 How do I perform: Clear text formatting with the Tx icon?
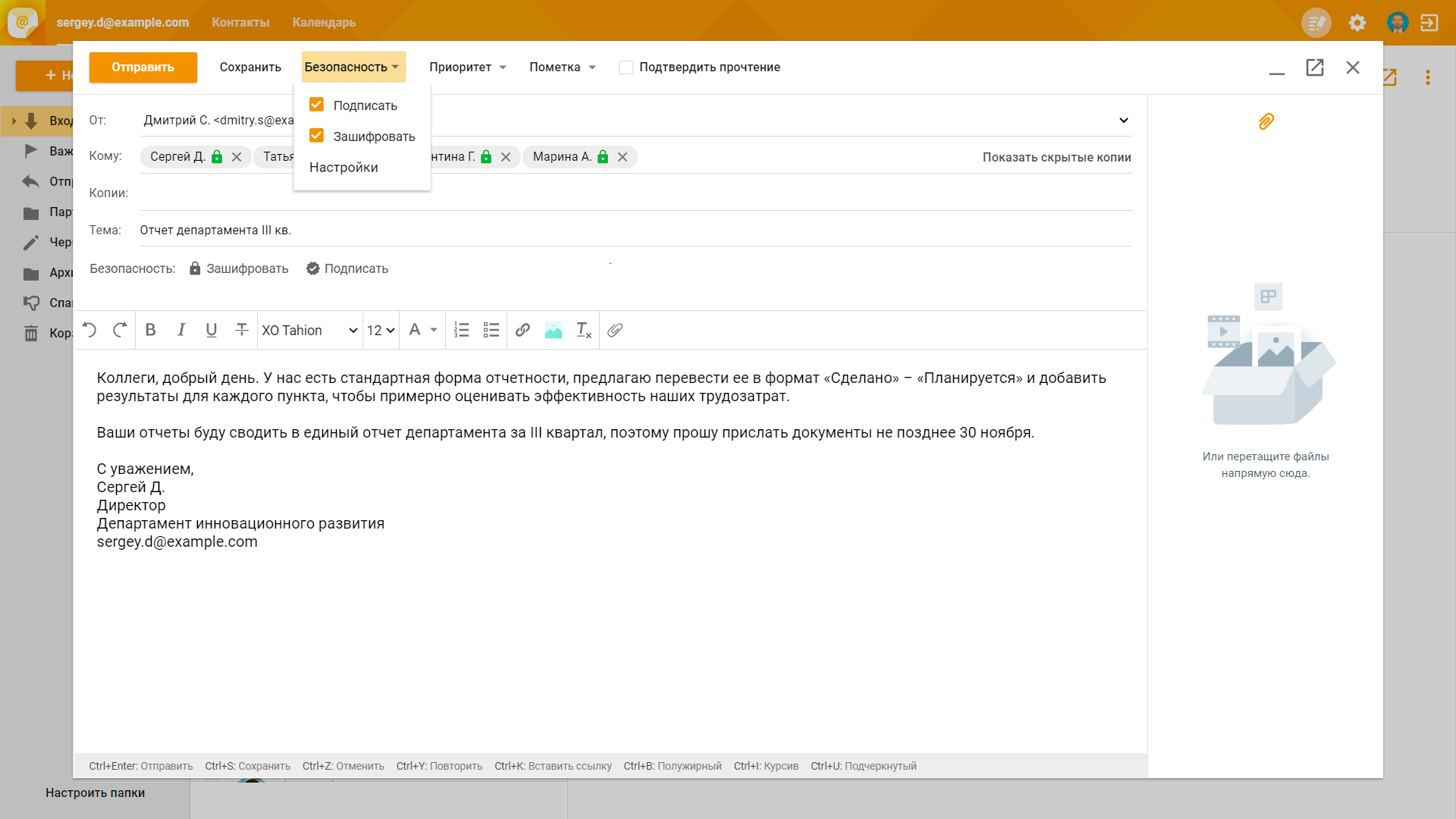click(583, 330)
